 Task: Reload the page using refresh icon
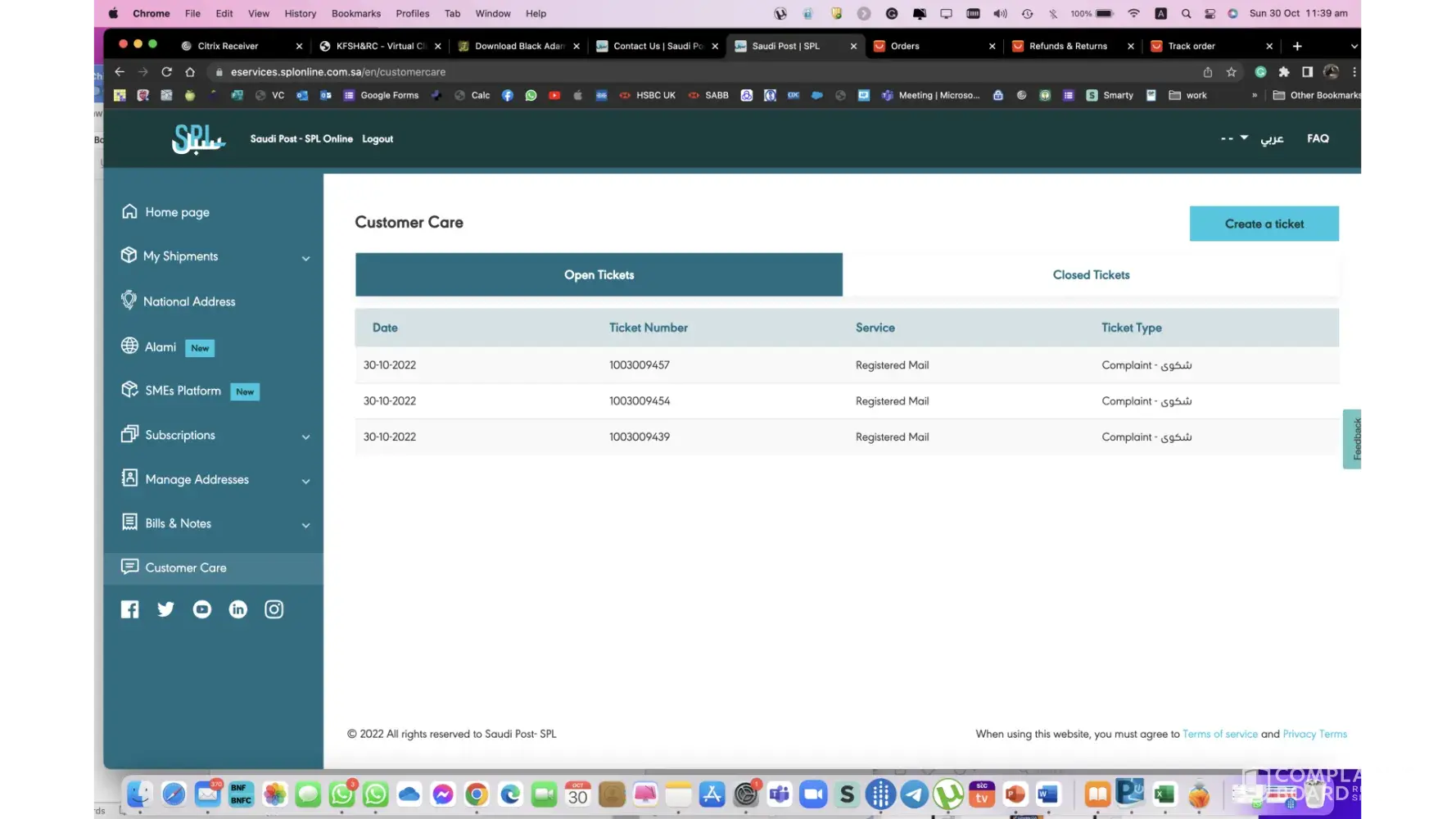(166, 72)
